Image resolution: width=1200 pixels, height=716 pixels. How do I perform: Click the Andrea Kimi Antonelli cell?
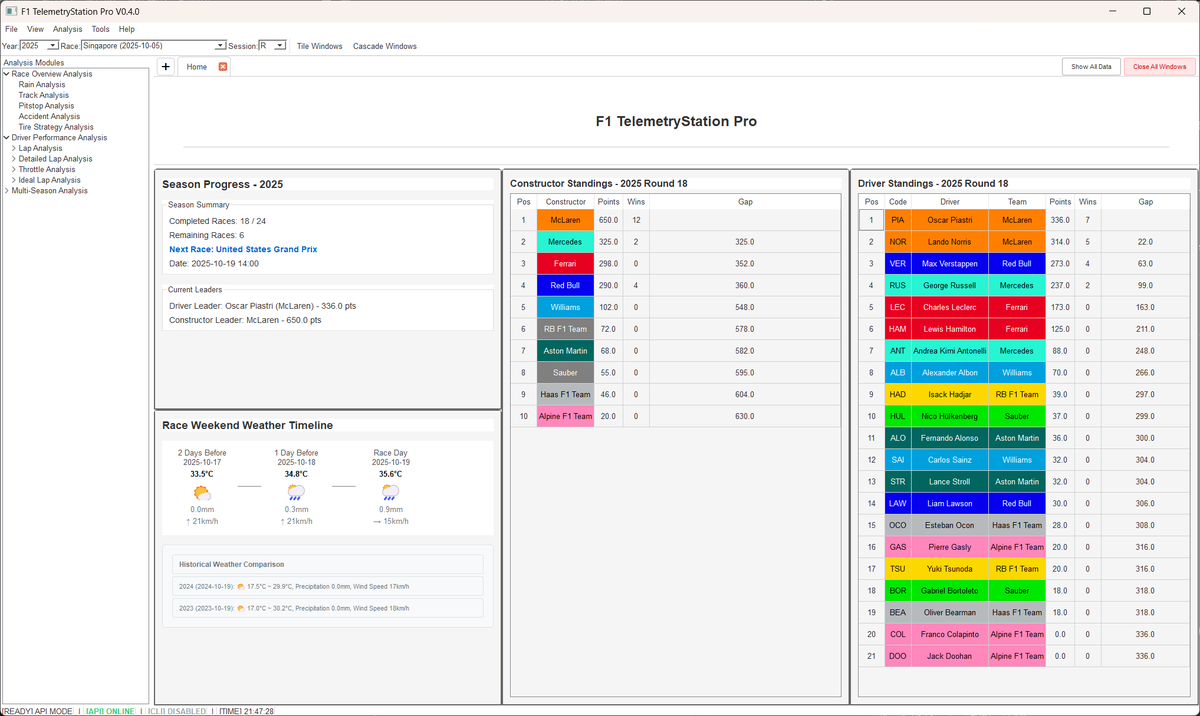[949, 351]
